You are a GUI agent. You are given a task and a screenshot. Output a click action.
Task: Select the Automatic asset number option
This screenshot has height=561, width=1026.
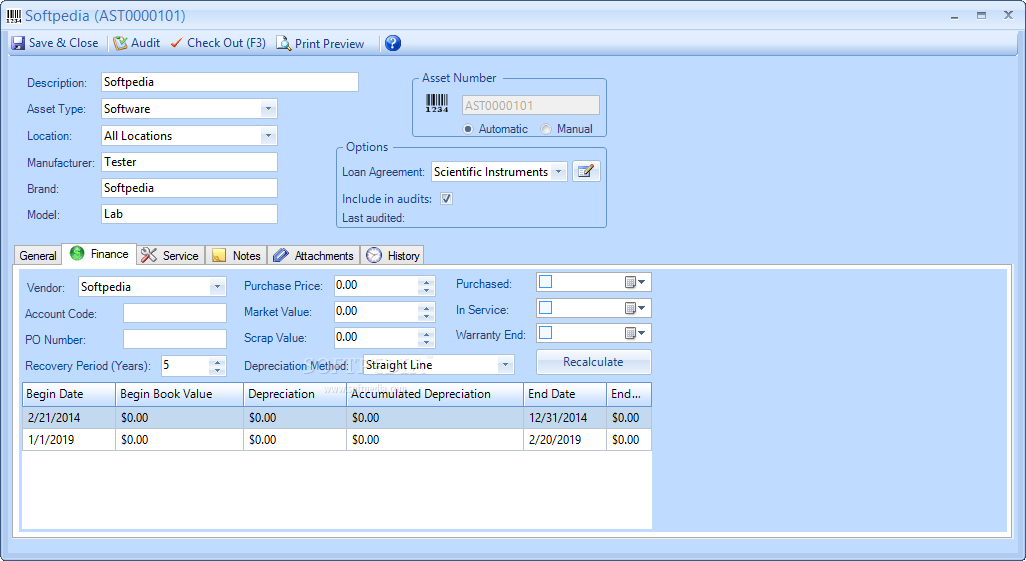468,129
